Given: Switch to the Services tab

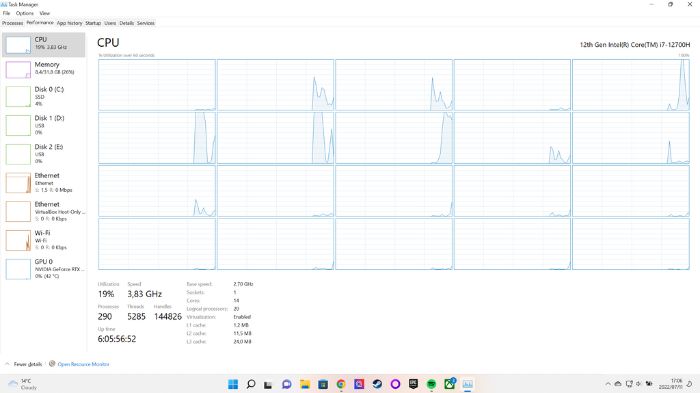Looking at the screenshot, I should [x=146, y=23].
